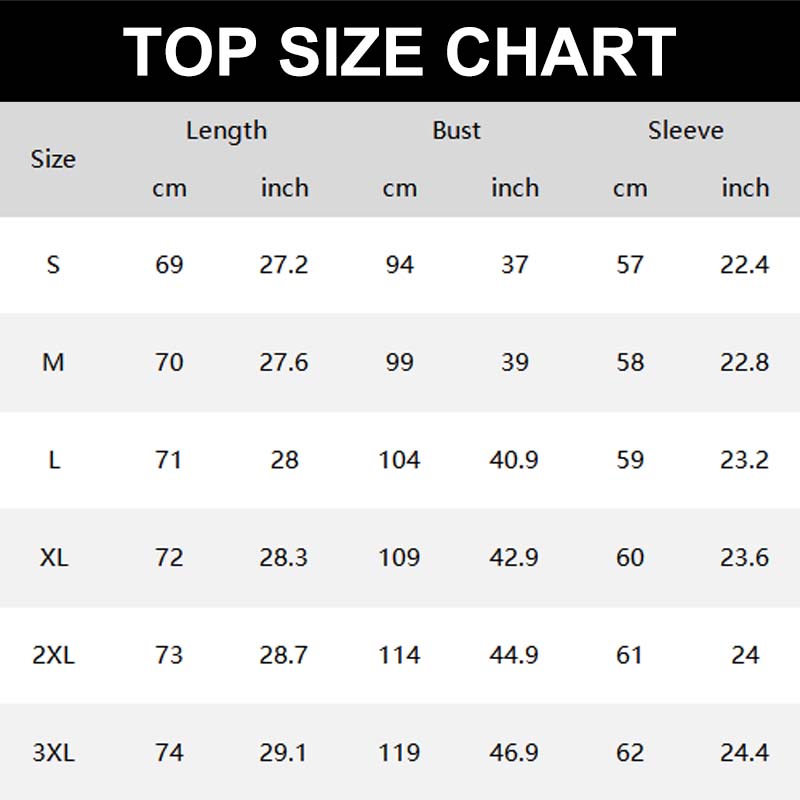800x800 pixels.
Task: Click the L size row label
Action: [53, 460]
